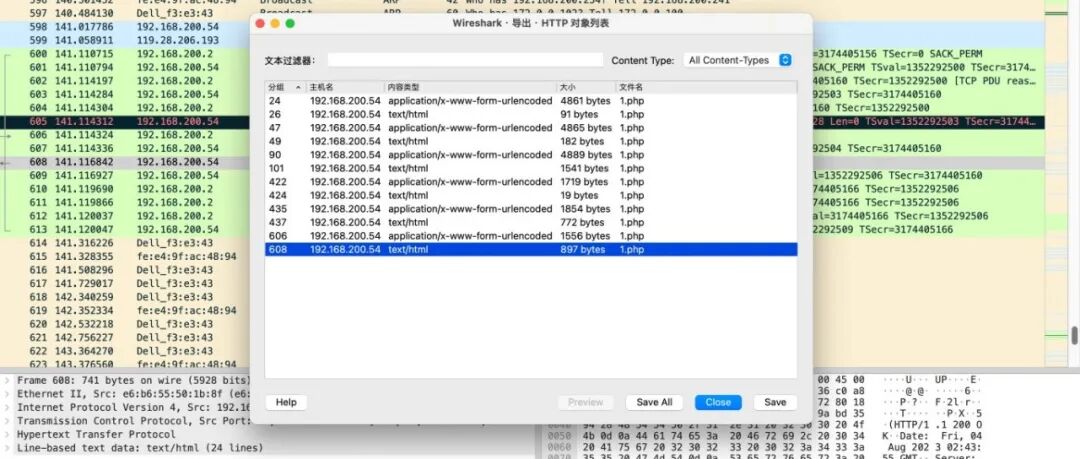
Task: Select object row for packet 26
Action: coord(531,114)
